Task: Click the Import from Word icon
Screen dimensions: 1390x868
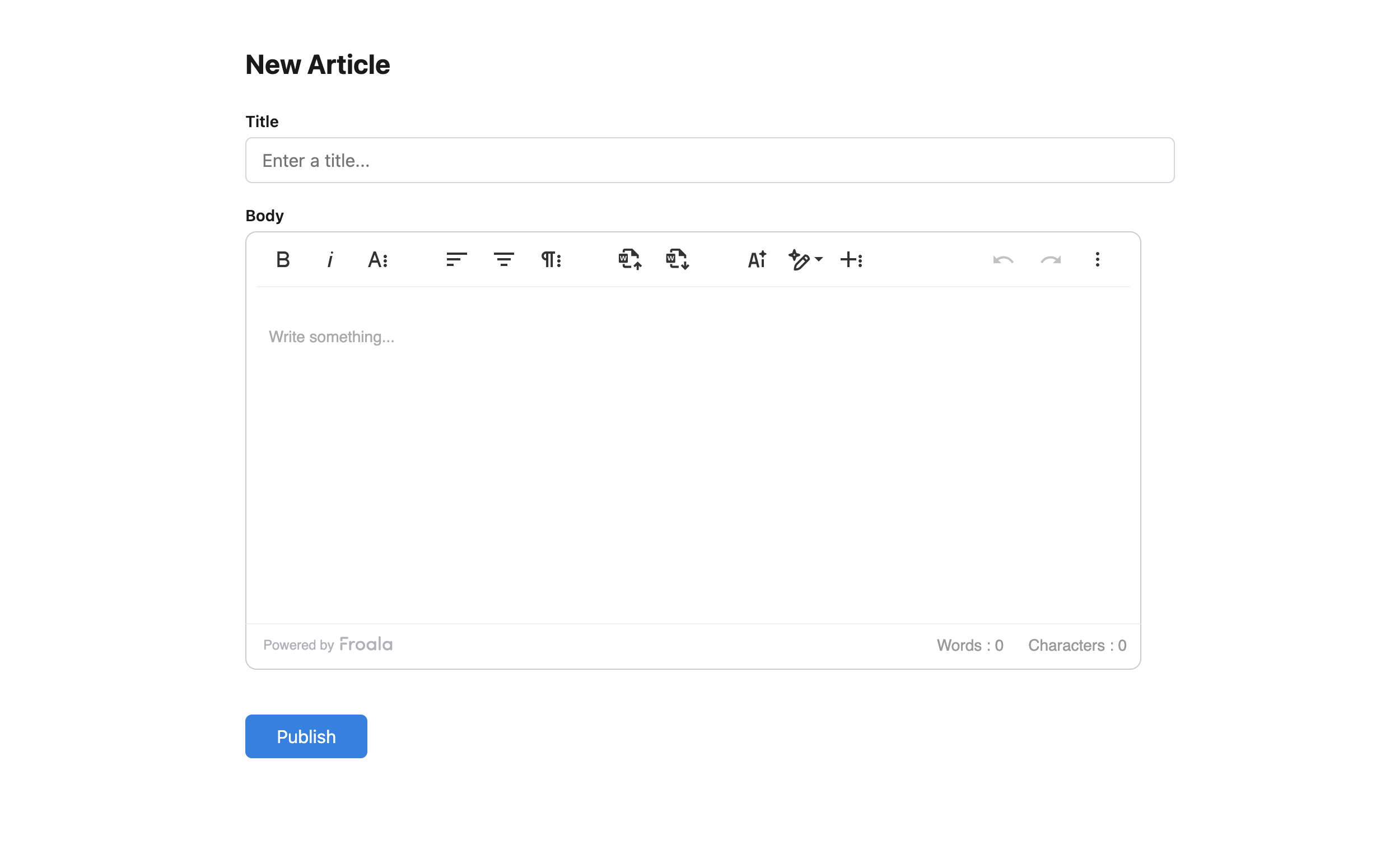Action: [630, 259]
